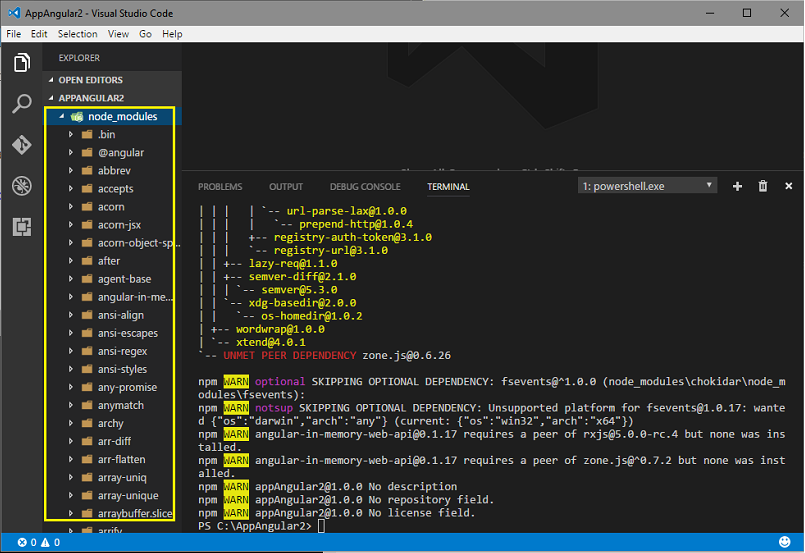The height and width of the screenshot is (553, 805).
Task: Select the array-unique folder
Action: pos(112,495)
